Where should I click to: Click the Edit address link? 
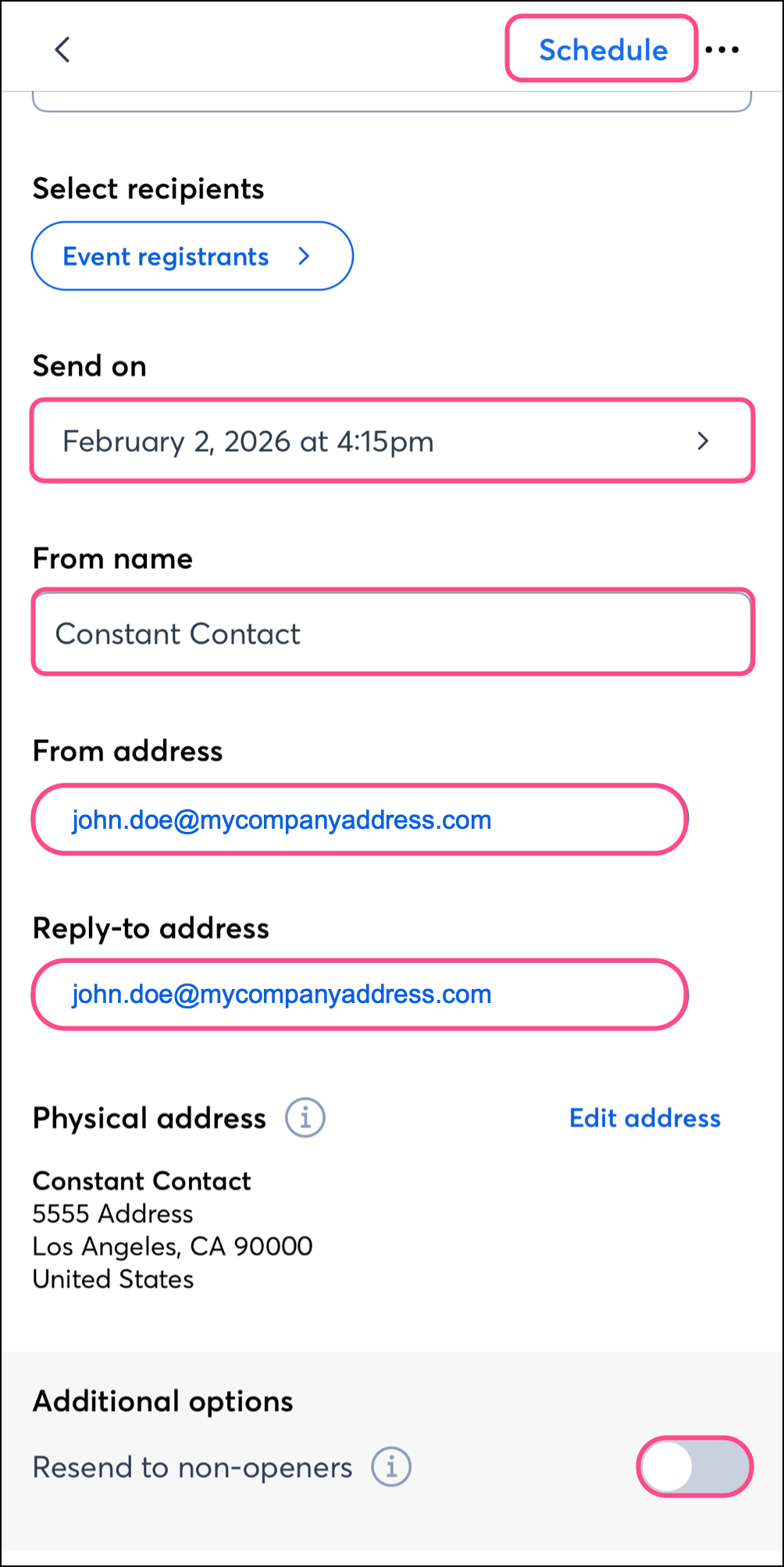pos(644,1119)
